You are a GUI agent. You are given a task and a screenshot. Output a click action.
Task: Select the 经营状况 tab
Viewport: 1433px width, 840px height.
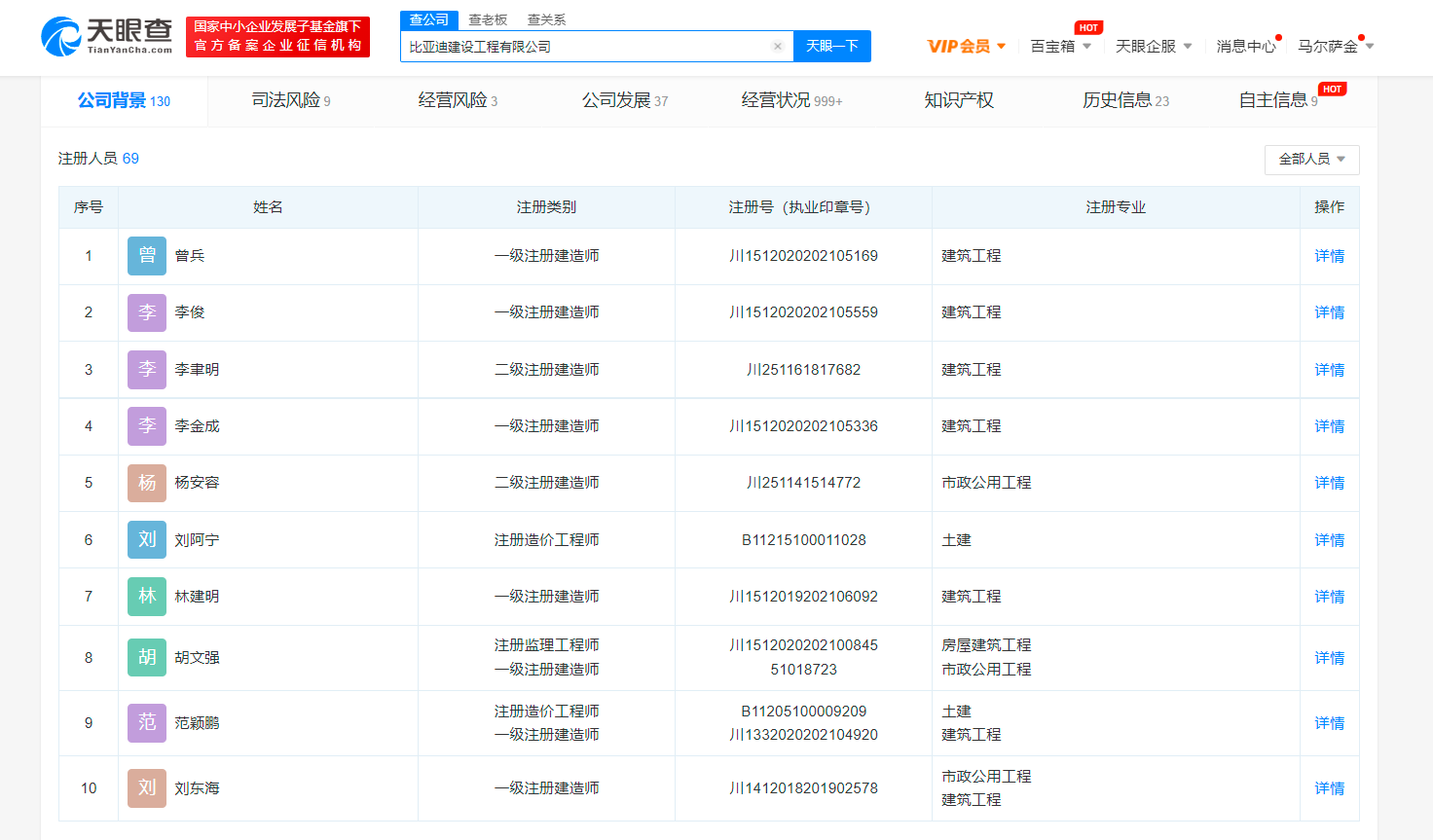791,101
